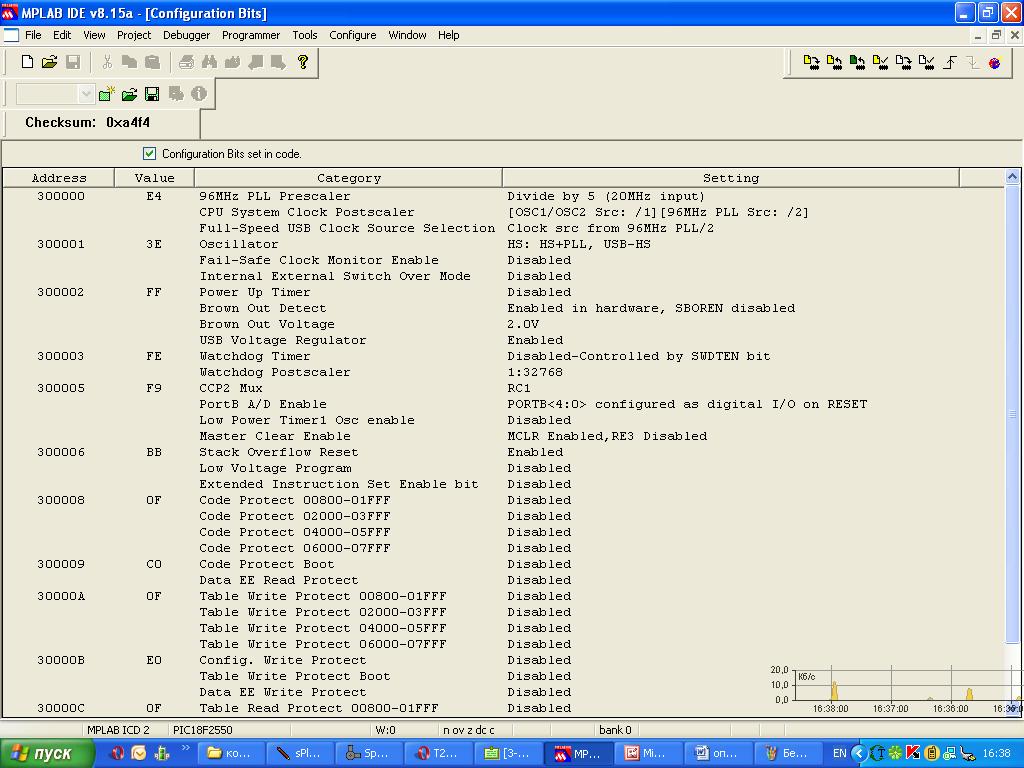The image size is (1024, 768).
Task: Open the Windows Start button labeled пуск
Action: tap(42, 753)
